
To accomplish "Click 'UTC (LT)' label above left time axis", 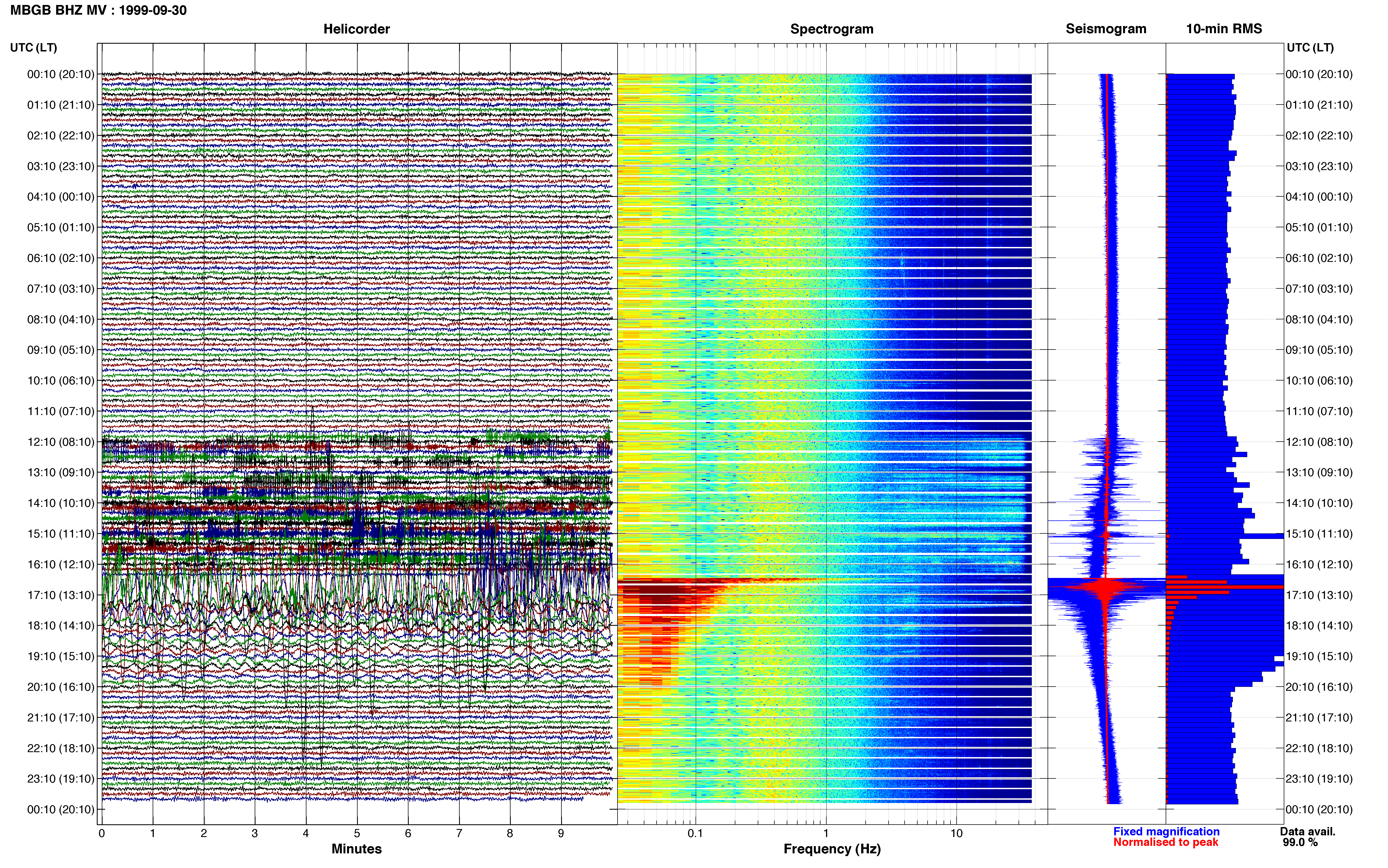I will coord(34,48).
